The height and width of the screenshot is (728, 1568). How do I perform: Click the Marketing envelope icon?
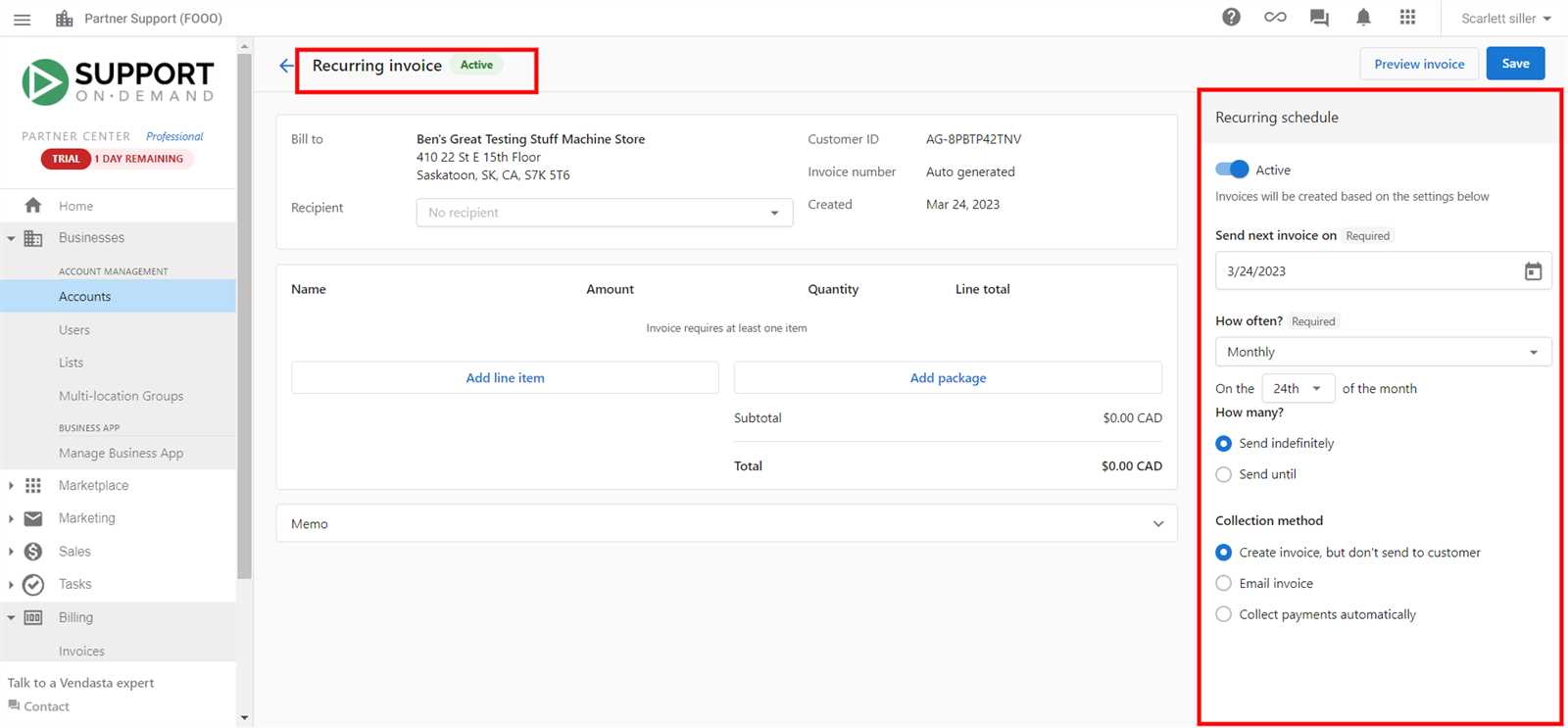click(x=33, y=518)
